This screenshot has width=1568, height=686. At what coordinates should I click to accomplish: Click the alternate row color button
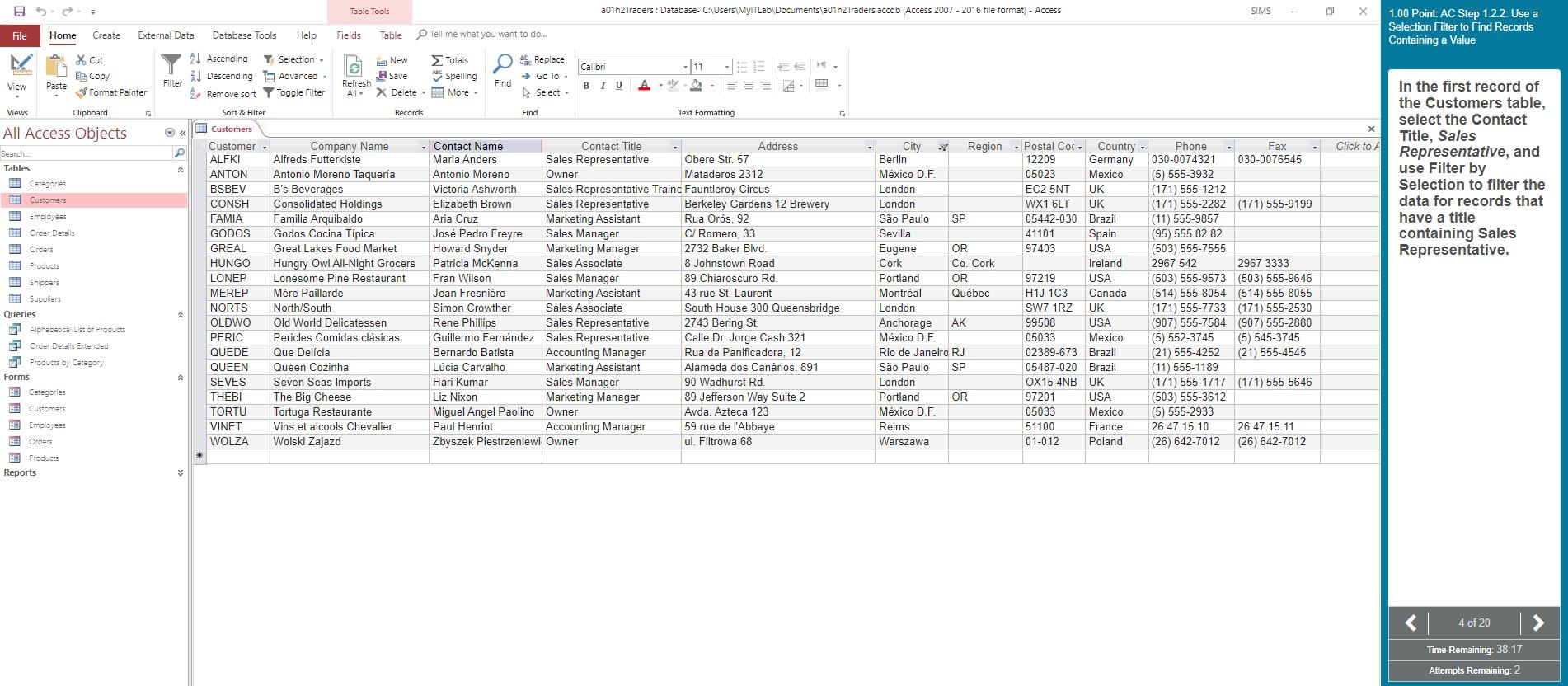click(789, 85)
